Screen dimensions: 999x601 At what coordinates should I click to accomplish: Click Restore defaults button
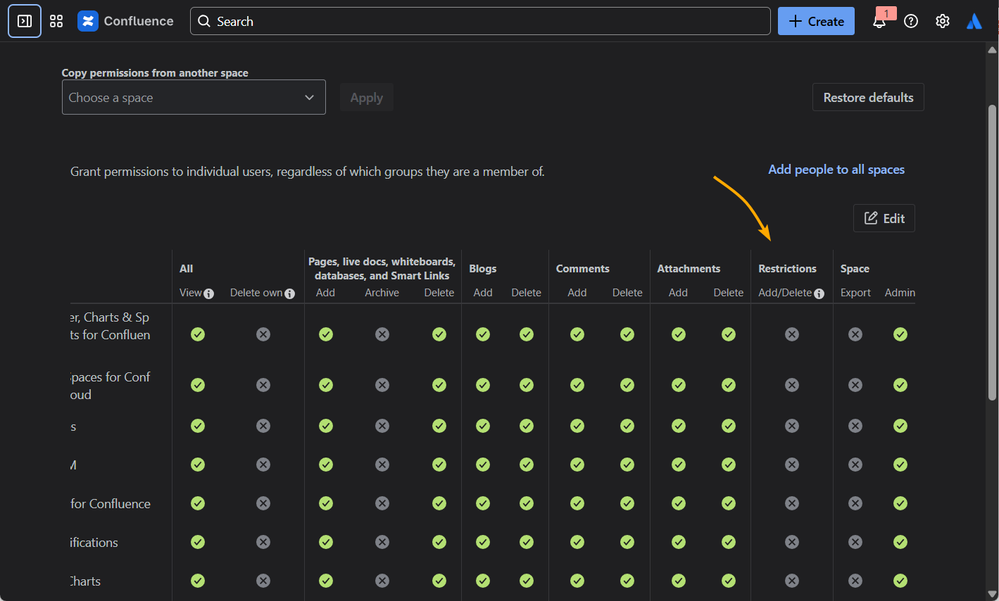pyautogui.click(x=868, y=97)
